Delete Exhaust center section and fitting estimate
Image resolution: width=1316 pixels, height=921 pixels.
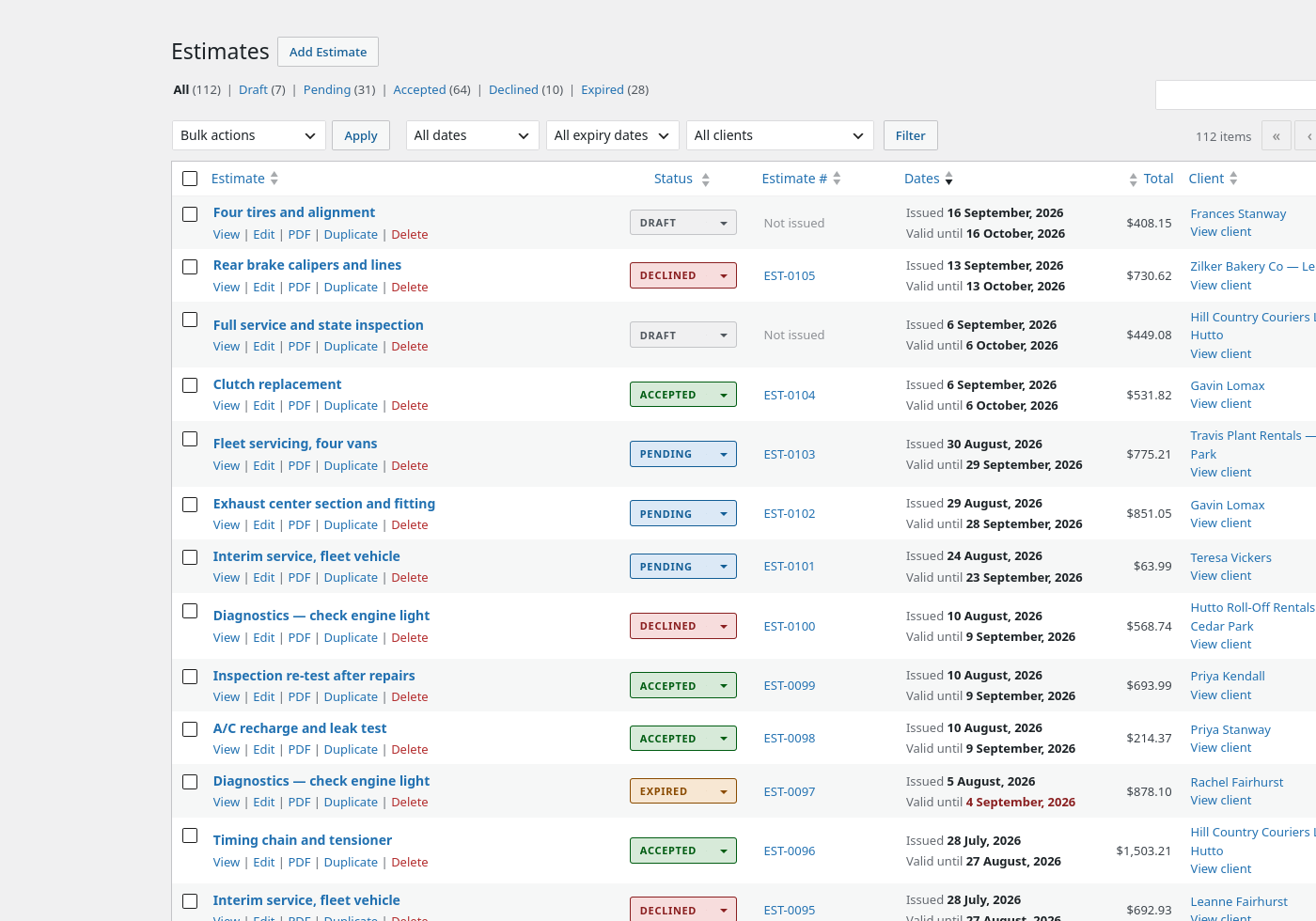point(410,525)
